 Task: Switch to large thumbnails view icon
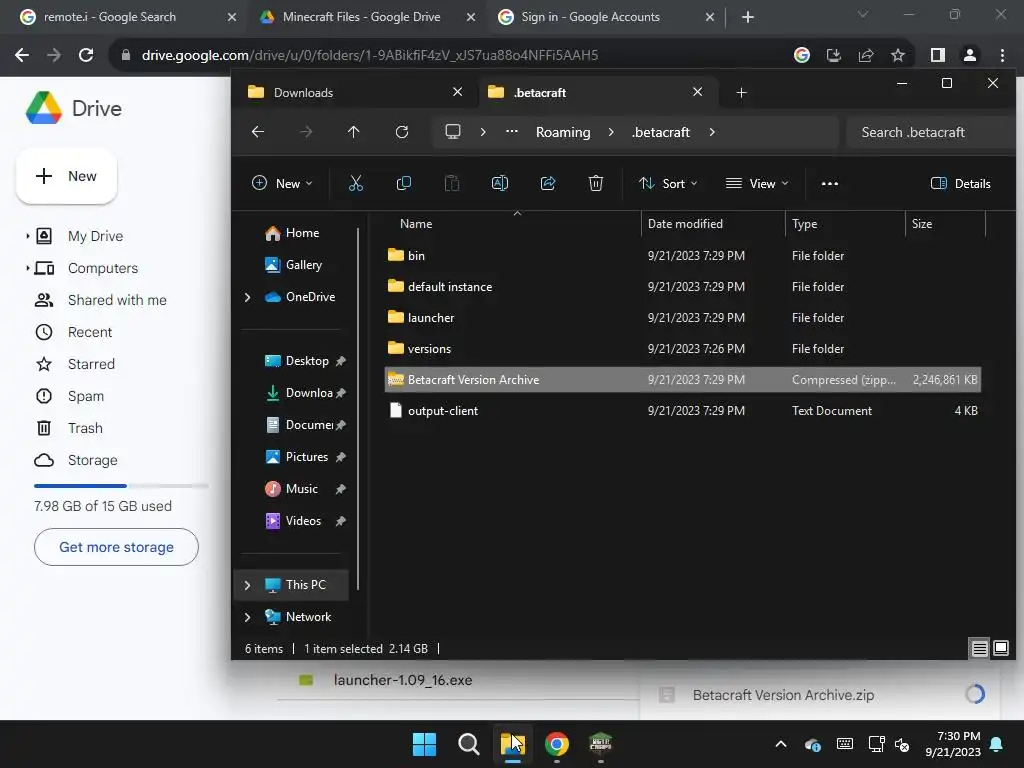click(x=1000, y=648)
